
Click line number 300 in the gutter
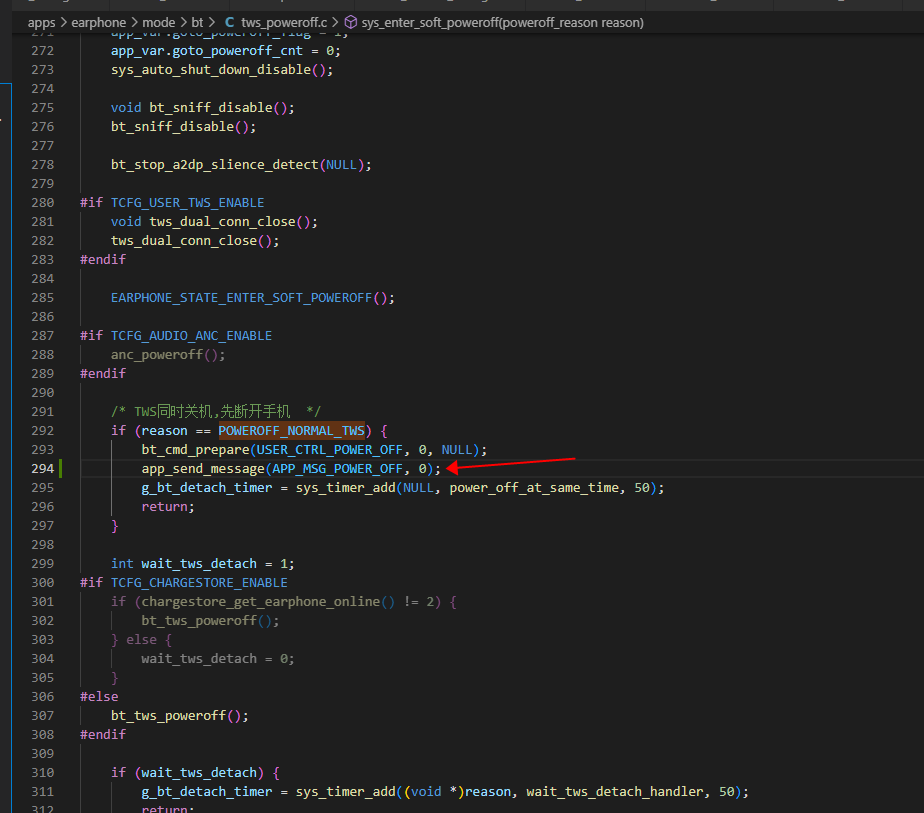42,583
